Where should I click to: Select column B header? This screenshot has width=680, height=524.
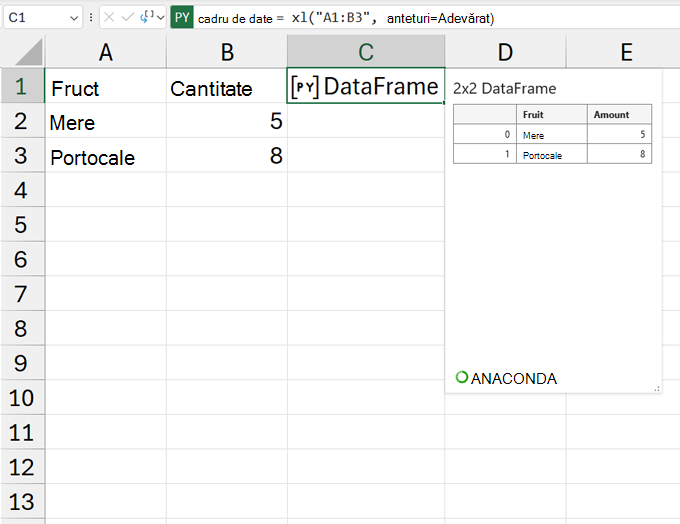click(227, 52)
